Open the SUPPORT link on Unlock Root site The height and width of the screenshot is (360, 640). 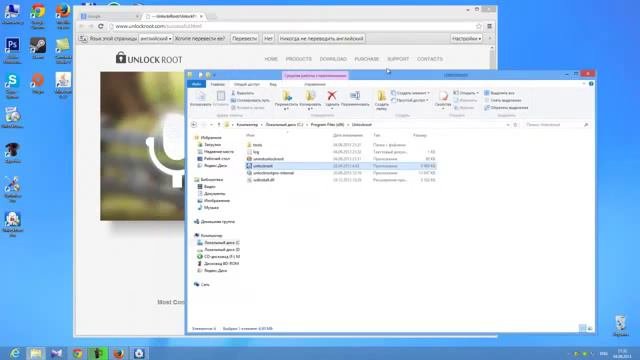398,59
